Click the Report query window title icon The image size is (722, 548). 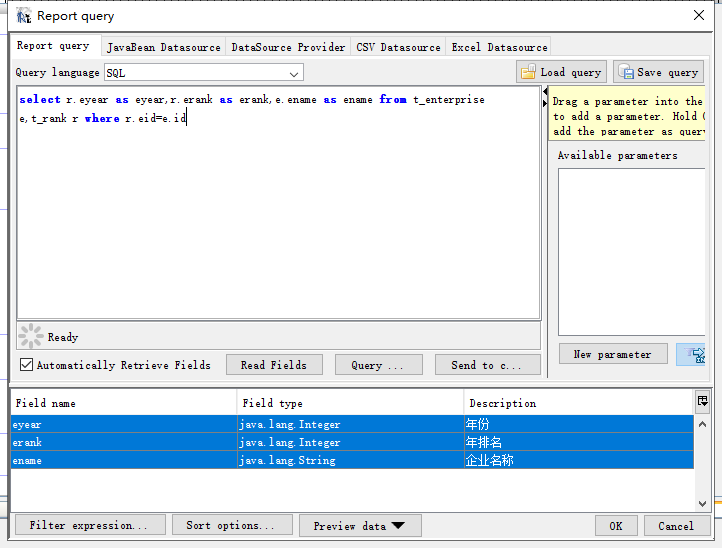(x=23, y=16)
